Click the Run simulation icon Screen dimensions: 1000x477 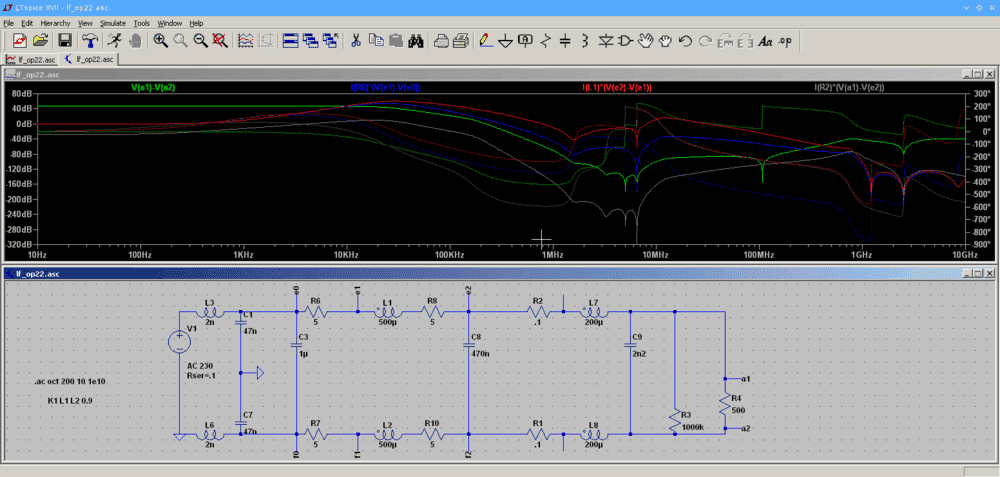114,41
